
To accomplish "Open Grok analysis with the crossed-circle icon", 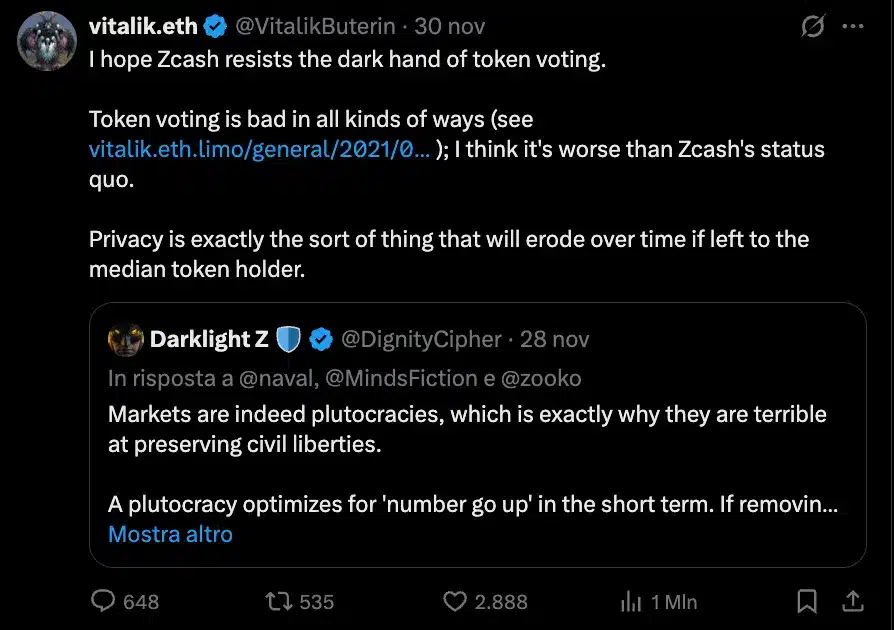I will tap(813, 26).
